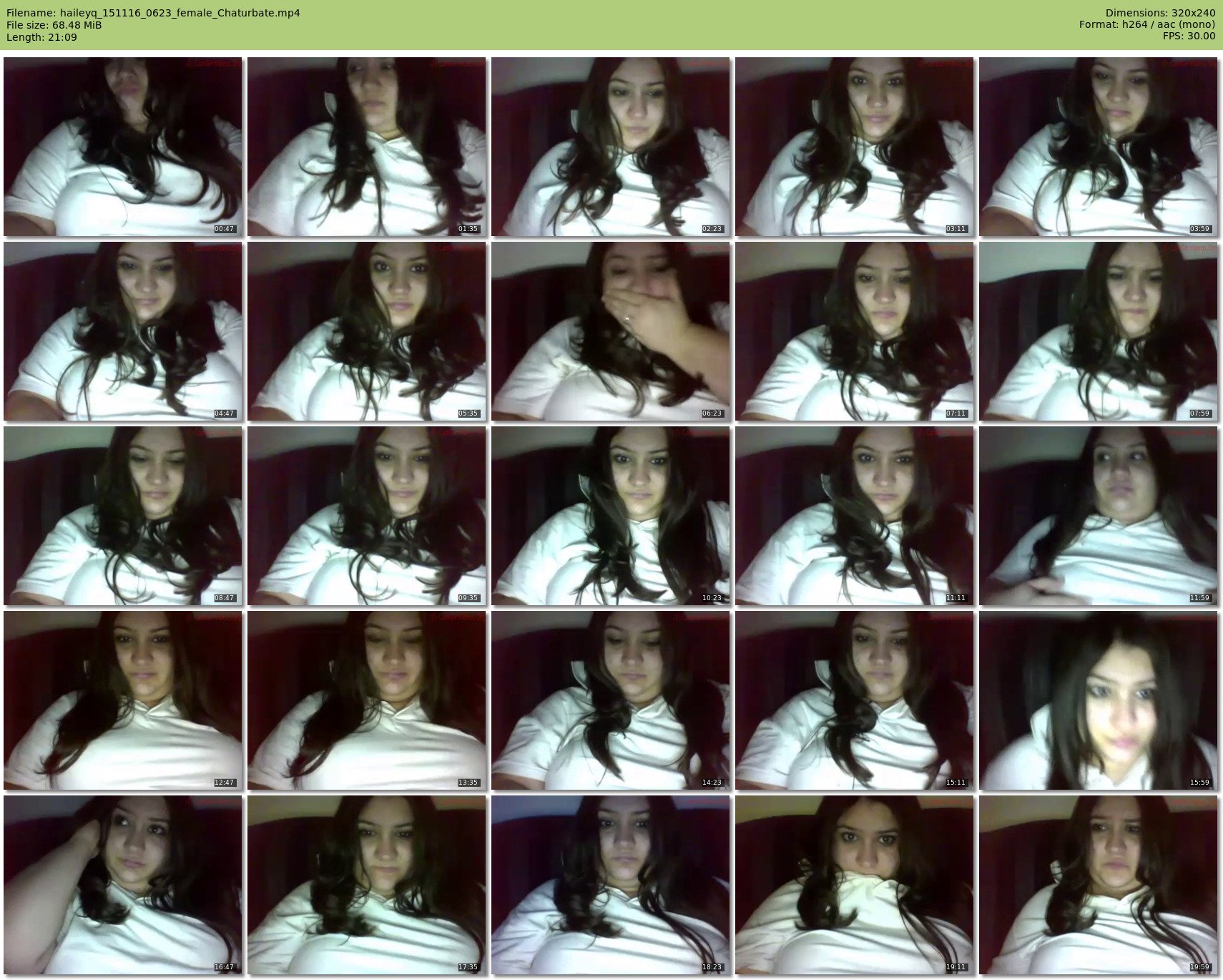Click the thumbnail timestamped 00:47

click(x=123, y=147)
